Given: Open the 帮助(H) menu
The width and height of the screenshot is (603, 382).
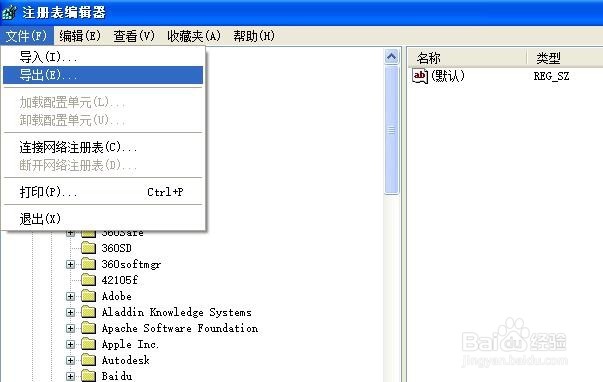Looking at the screenshot, I should coord(254,36).
